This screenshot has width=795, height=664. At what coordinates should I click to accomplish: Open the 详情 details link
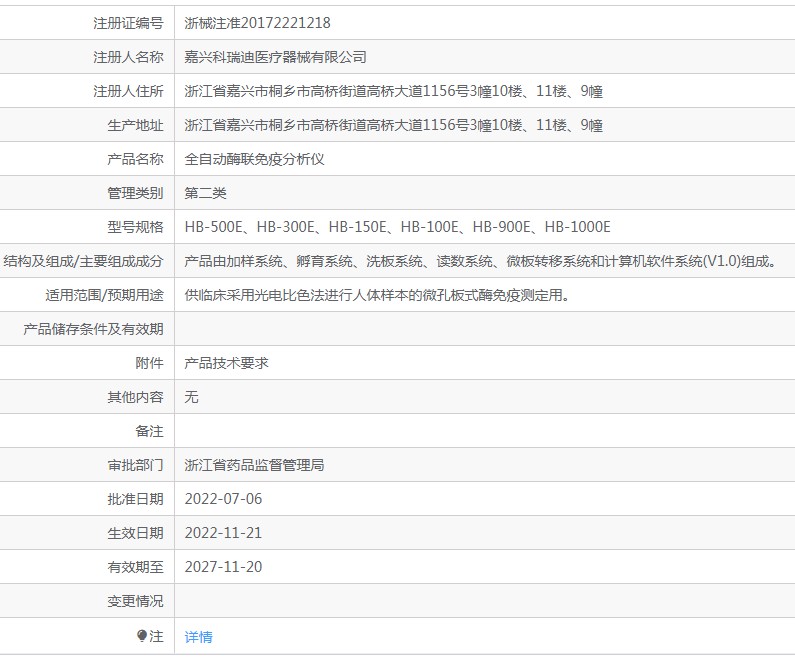point(198,637)
